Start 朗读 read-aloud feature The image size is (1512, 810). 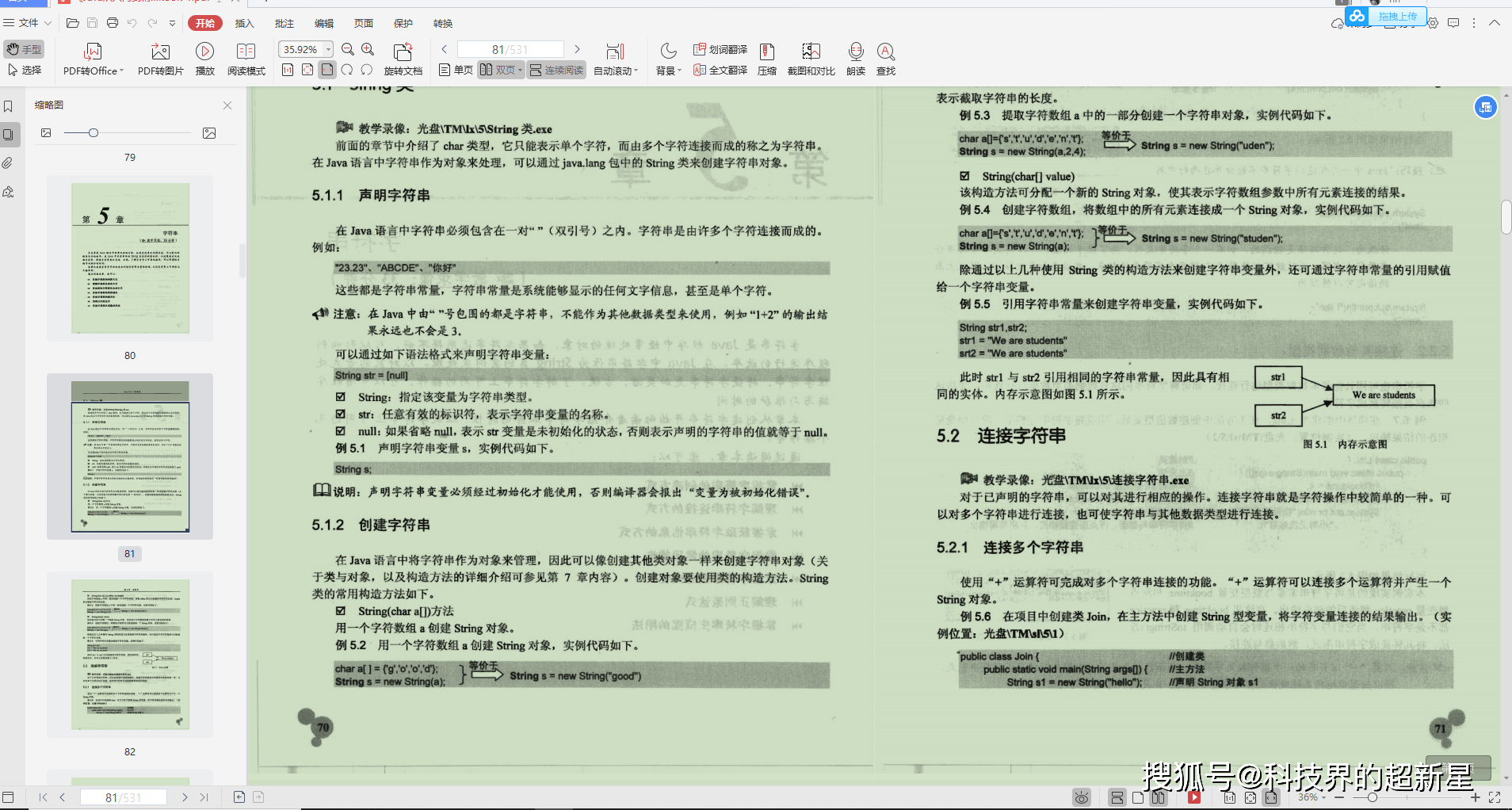855,52
